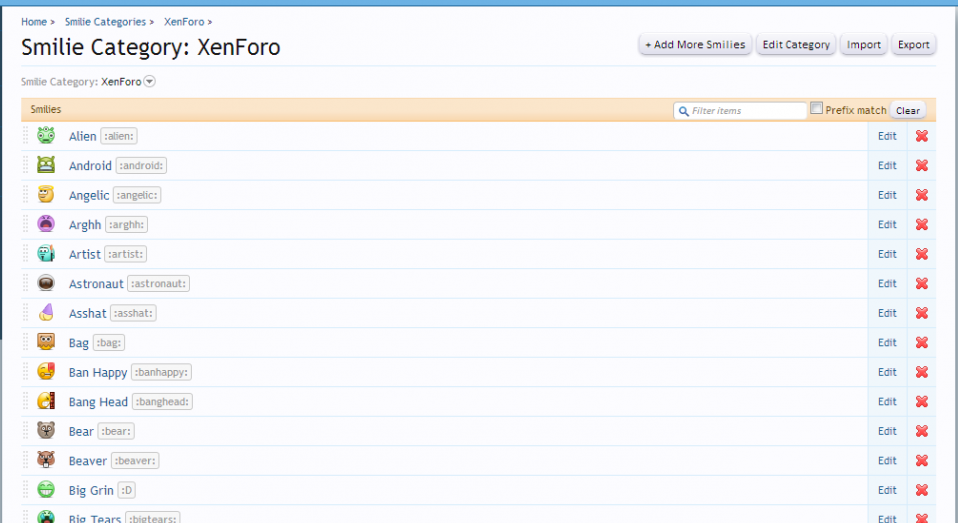The width and height of the screenshot is (958, 523).
Task: Delete the Beaver smilie with red X
Action: pyautogui.click(x=922, y=460)
